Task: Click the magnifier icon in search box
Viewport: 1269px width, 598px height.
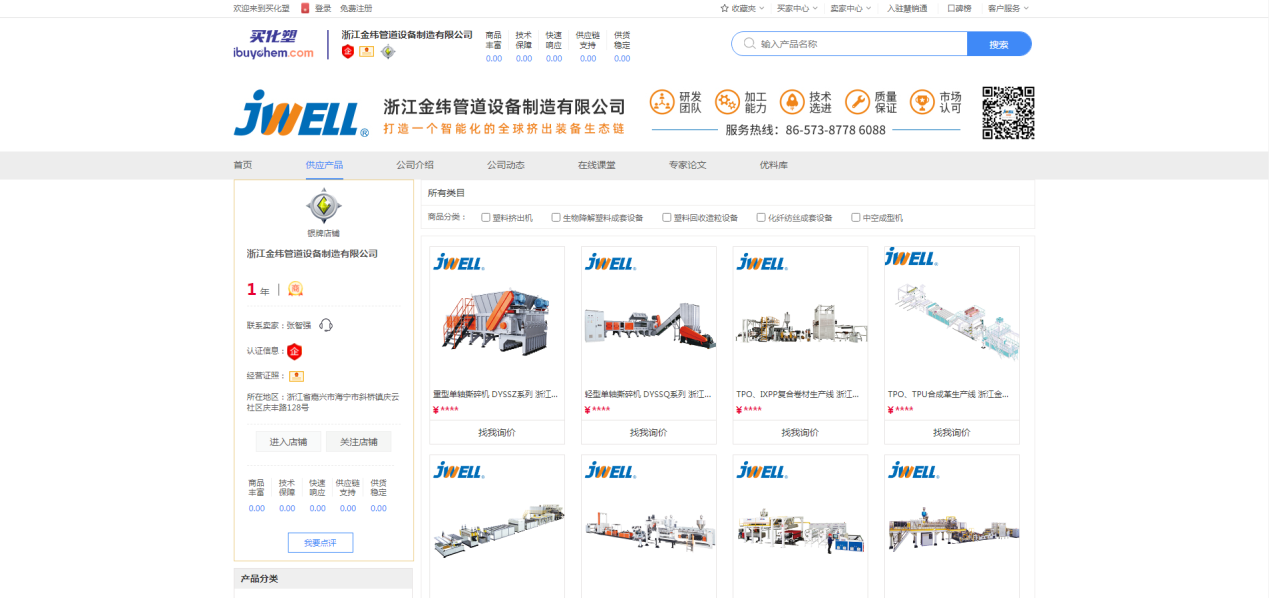Action: pyautogui.click(x=749, y=44)
